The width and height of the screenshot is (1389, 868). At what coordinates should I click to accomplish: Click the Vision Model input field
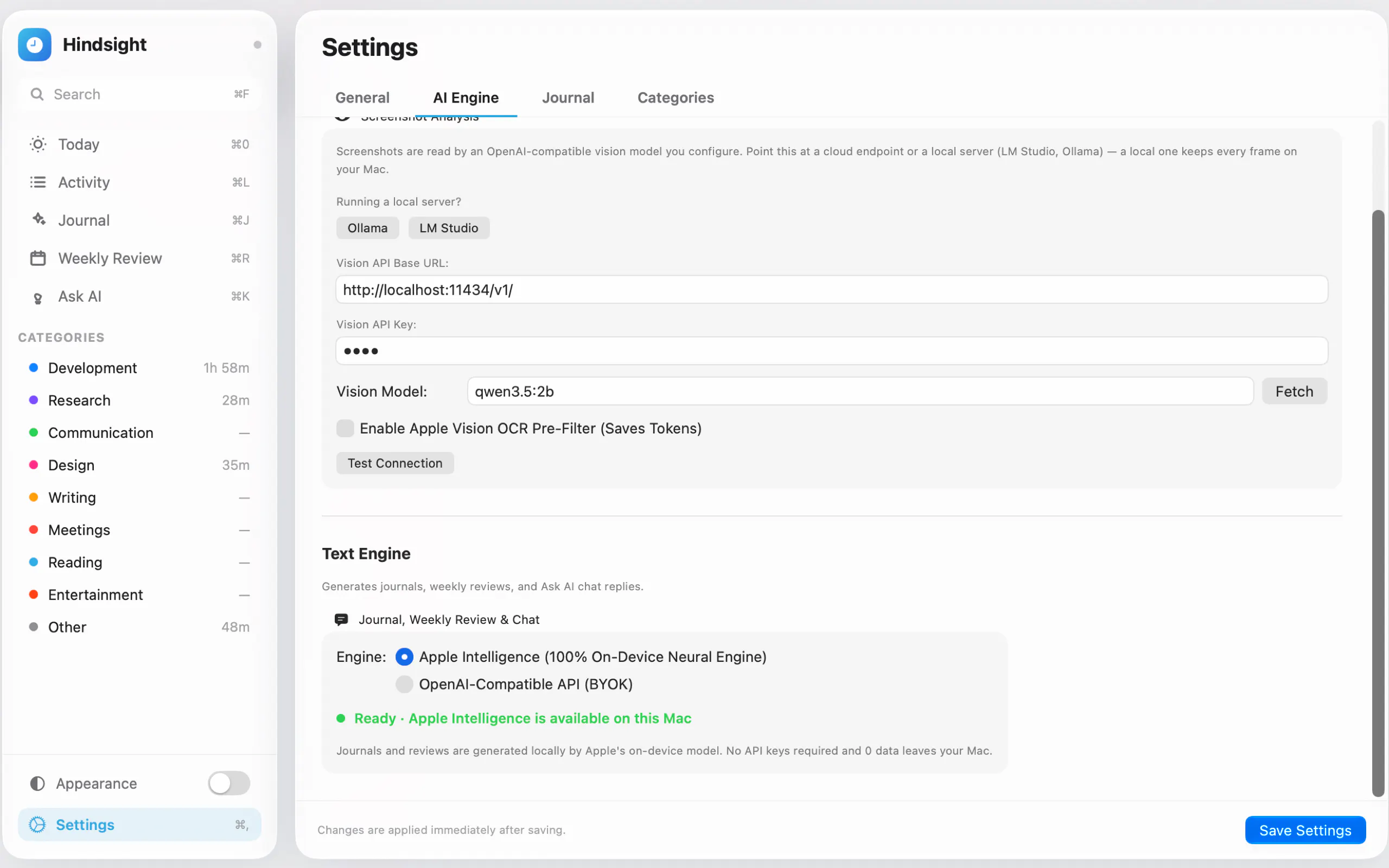860,392
